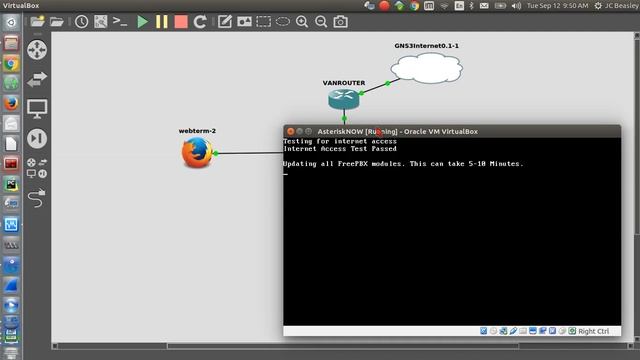Click the GNS3 canvas horizontal scrollbar

(x=343, y=346)
